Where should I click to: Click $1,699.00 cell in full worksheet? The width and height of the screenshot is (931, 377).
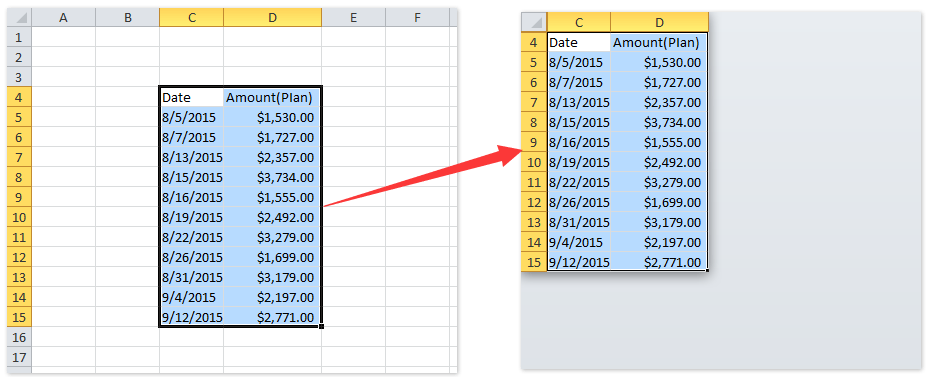coord(273,257)
